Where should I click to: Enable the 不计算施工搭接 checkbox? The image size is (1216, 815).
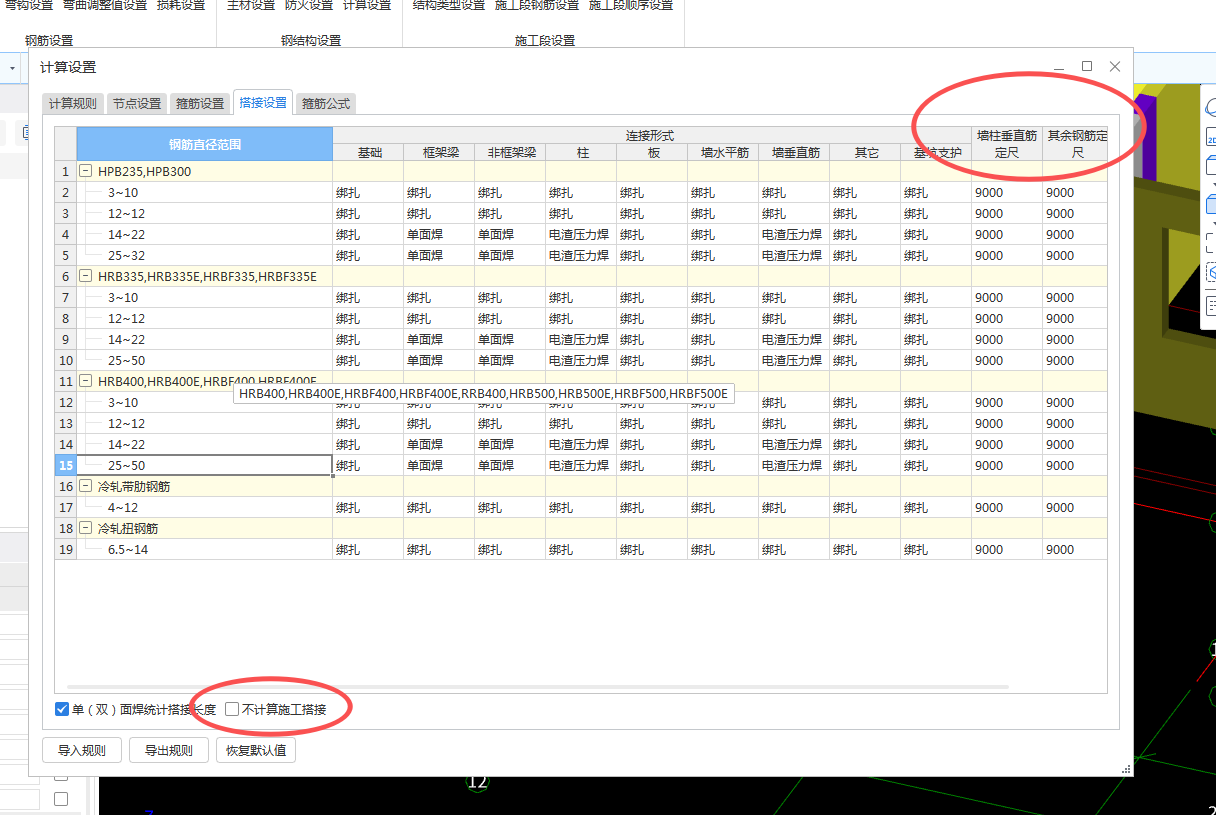pyautogui.click(x=232, y=710)
